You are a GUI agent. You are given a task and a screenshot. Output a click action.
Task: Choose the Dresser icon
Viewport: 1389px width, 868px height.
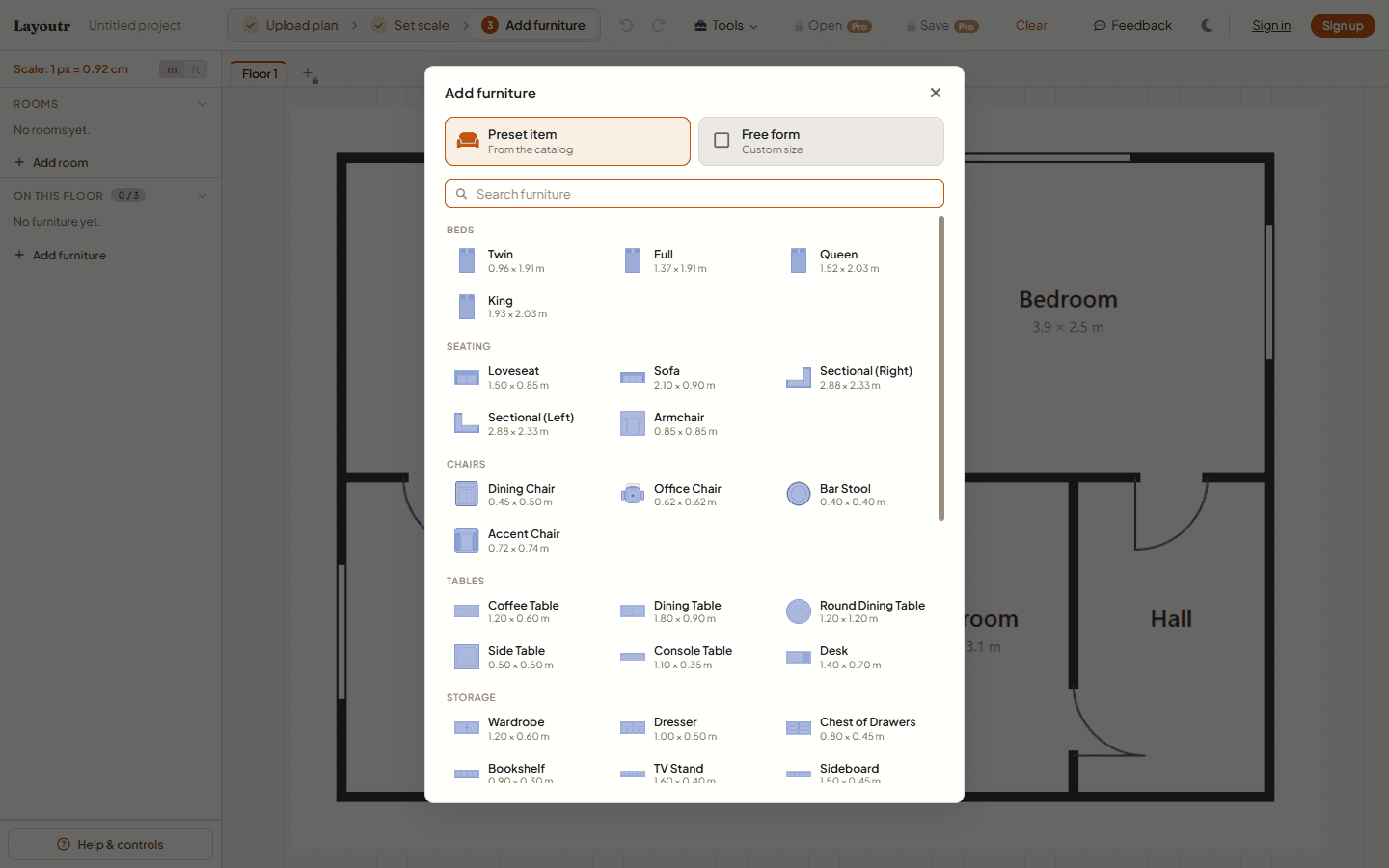click(x=633, y=728)
